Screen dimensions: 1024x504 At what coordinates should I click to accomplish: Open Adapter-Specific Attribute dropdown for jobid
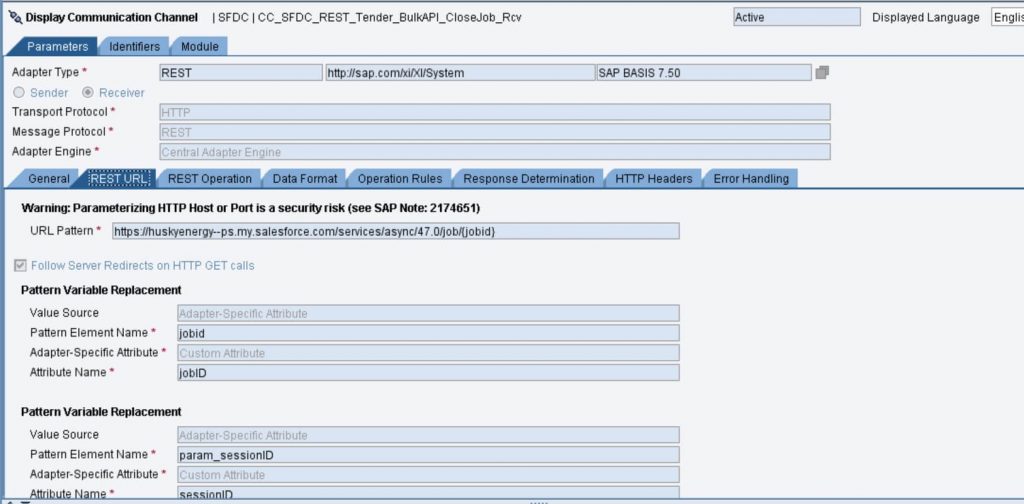click(x=428, y=353)
